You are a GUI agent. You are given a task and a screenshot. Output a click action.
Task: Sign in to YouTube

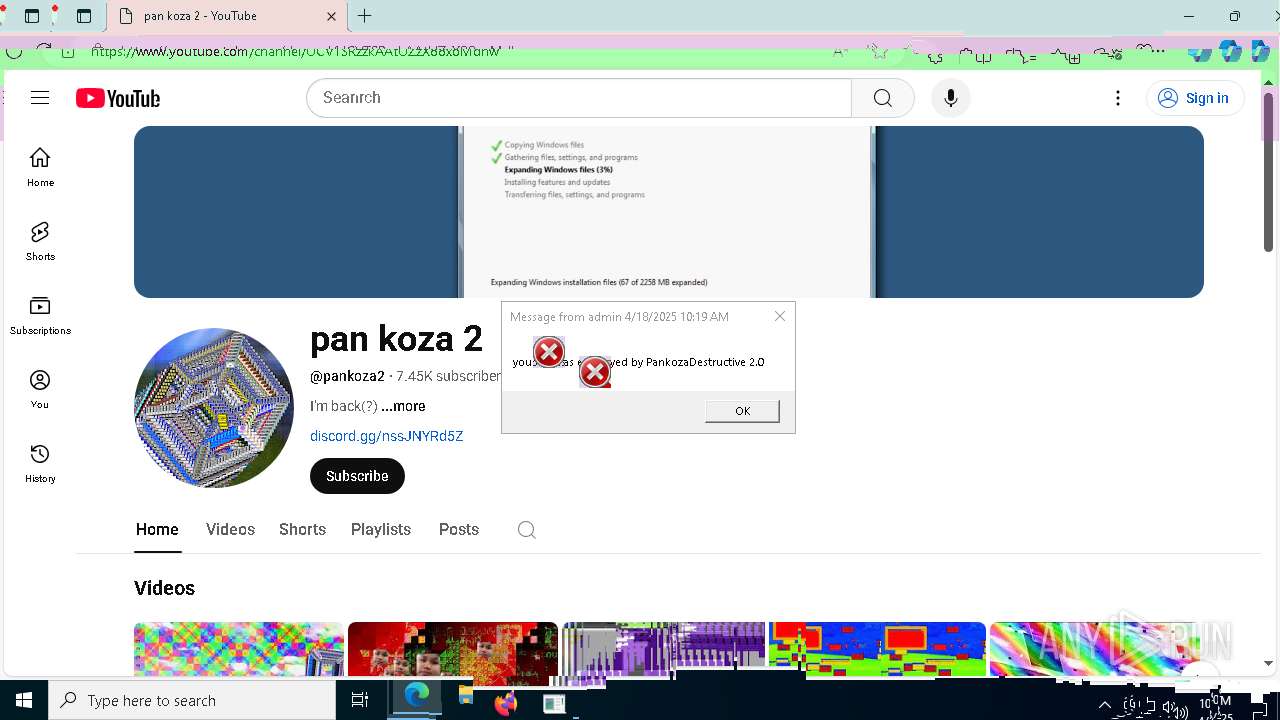click(1194, 98)
